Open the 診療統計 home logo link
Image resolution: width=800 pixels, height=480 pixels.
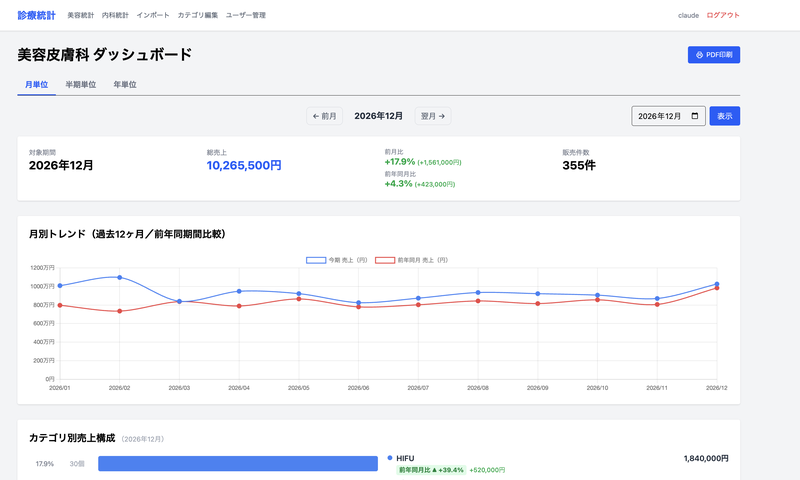[x=36, y=15]
